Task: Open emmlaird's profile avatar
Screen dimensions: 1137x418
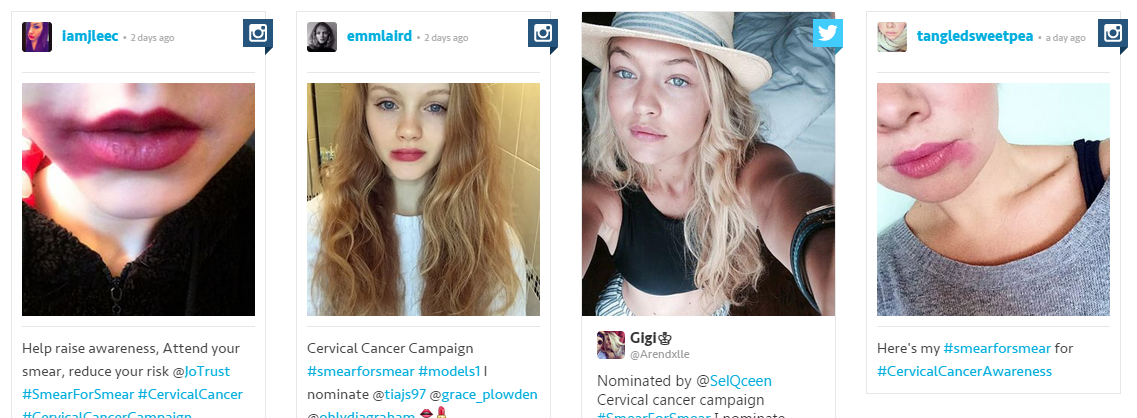Action: (322, 37)
